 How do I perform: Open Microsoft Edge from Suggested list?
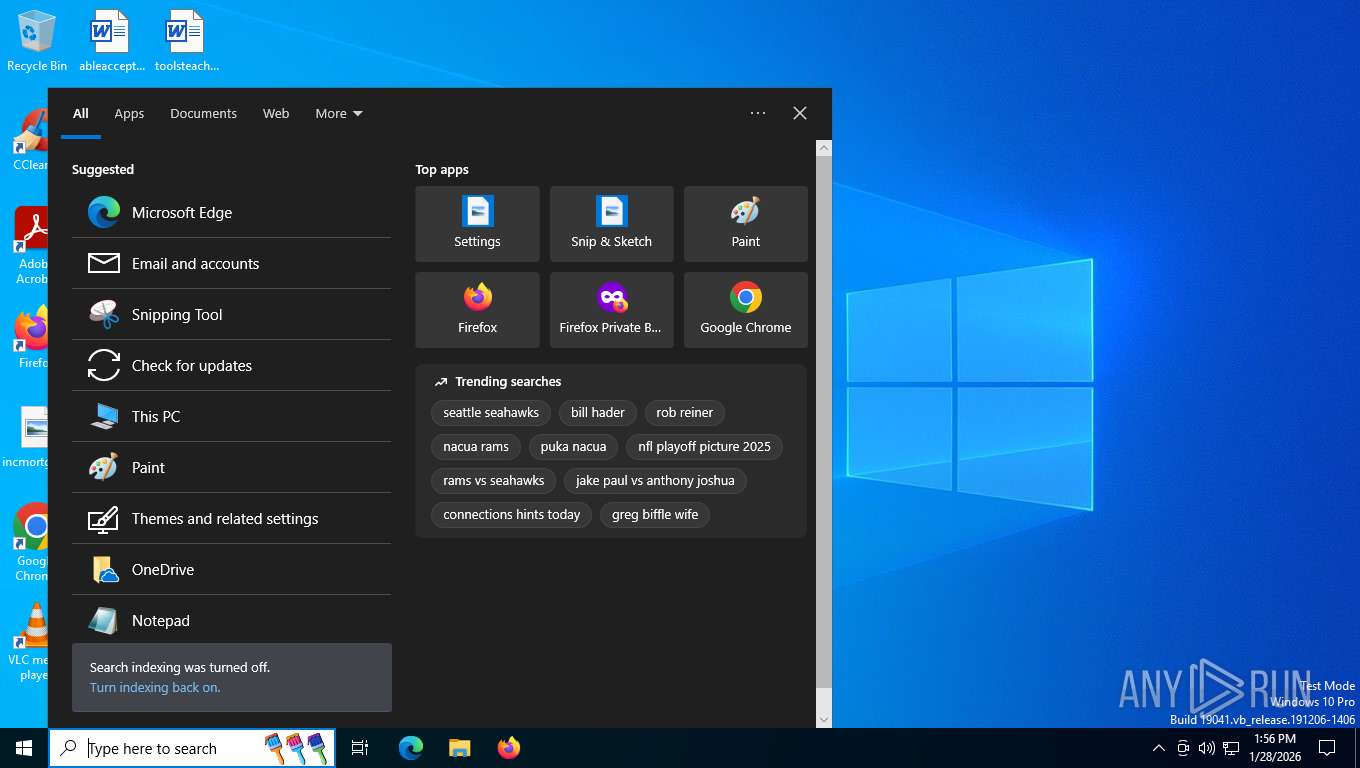[x=231, y=212]
